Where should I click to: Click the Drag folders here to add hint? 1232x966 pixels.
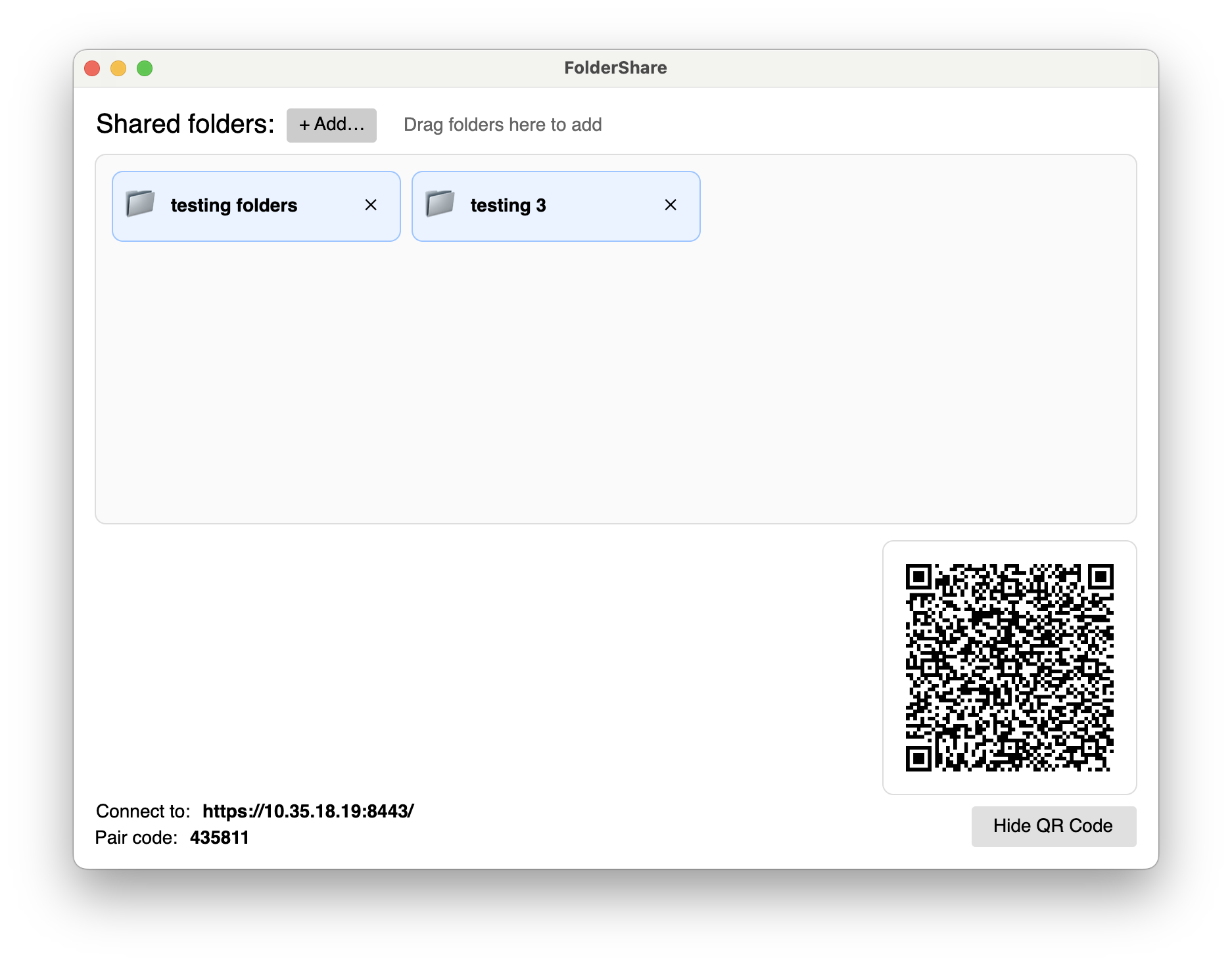[502, 125]
